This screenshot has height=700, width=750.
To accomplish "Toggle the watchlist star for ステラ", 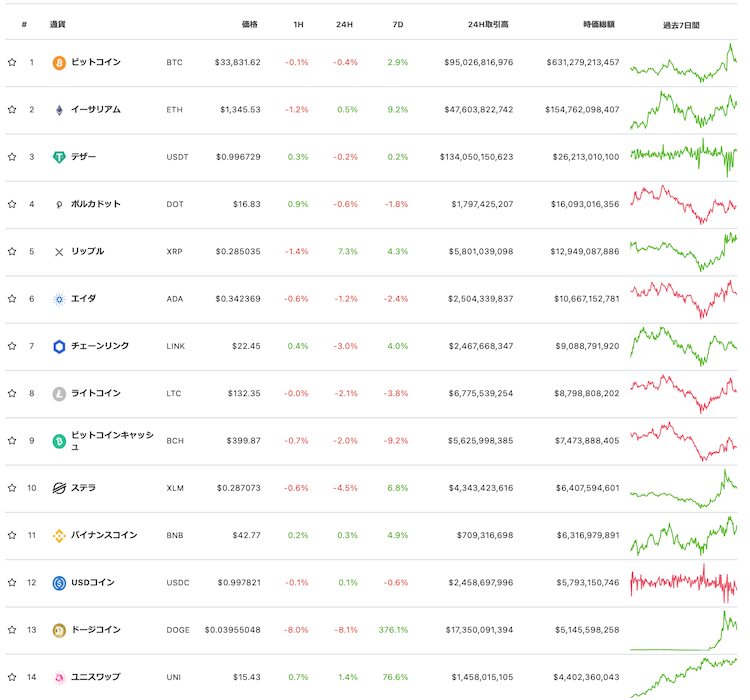I will 12,488.
